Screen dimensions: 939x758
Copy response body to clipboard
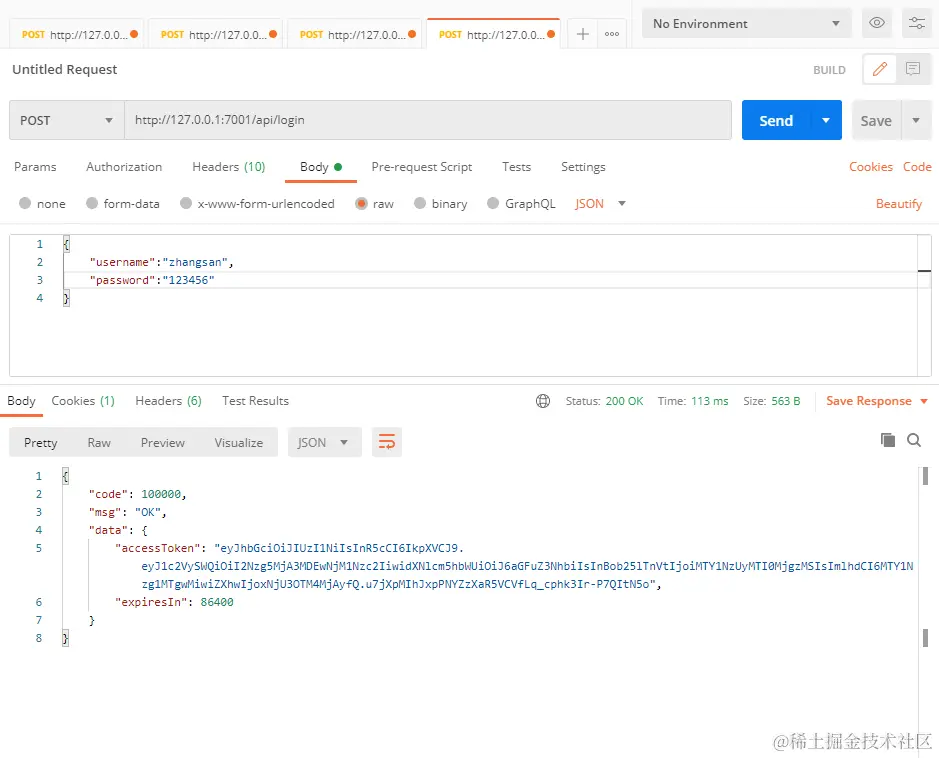[x=887, y=440]
